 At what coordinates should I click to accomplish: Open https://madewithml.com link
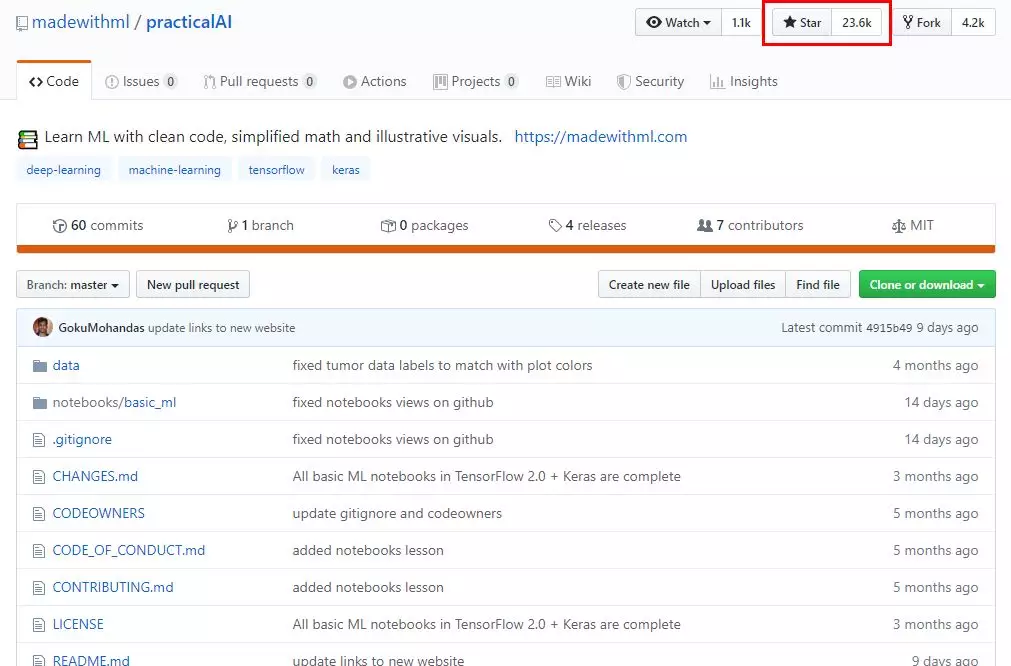[600, 137]
